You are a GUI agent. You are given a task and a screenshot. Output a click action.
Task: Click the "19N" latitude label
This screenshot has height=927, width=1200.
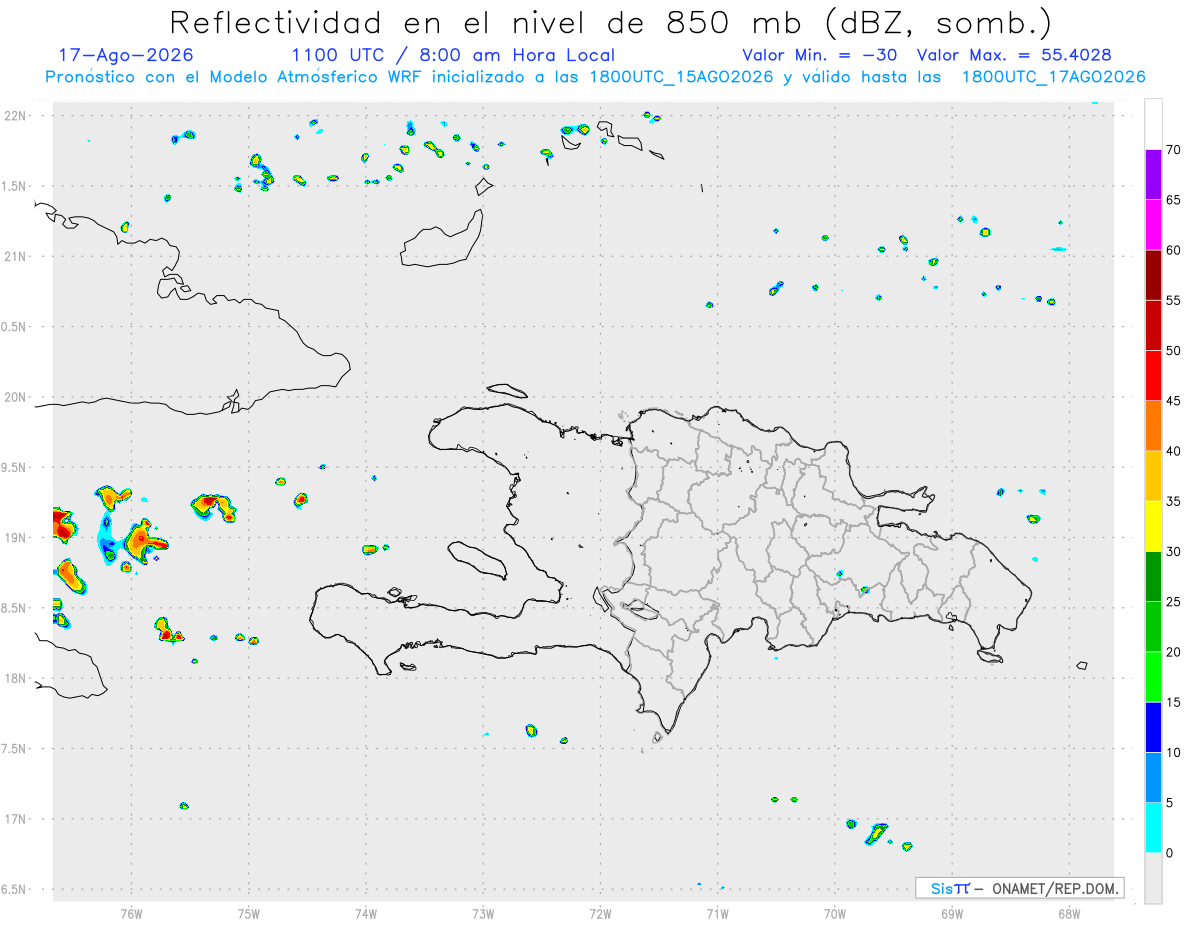tap(17, 538)
